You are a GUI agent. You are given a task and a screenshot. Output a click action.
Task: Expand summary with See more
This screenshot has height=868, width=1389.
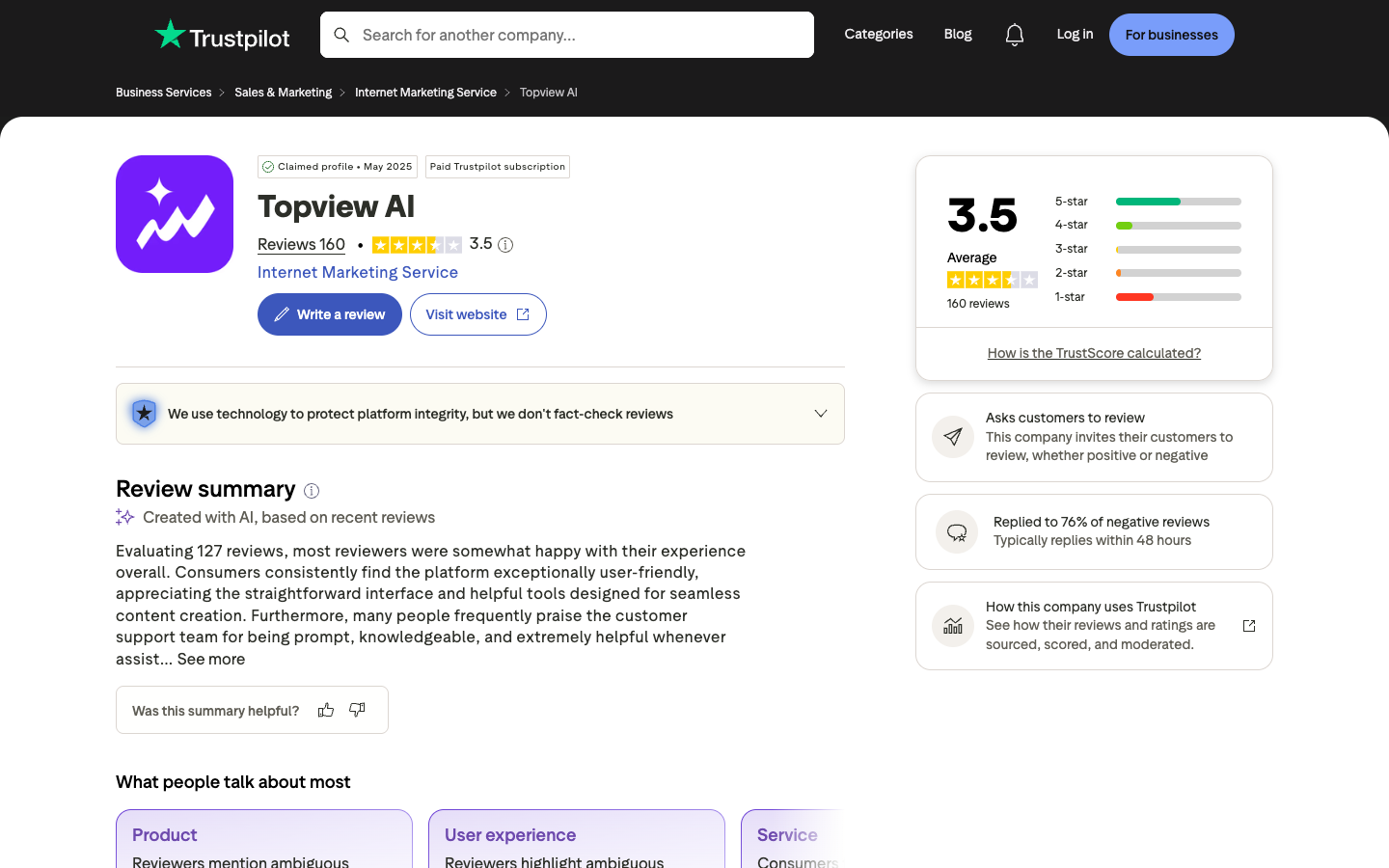(x=211, y=659)
